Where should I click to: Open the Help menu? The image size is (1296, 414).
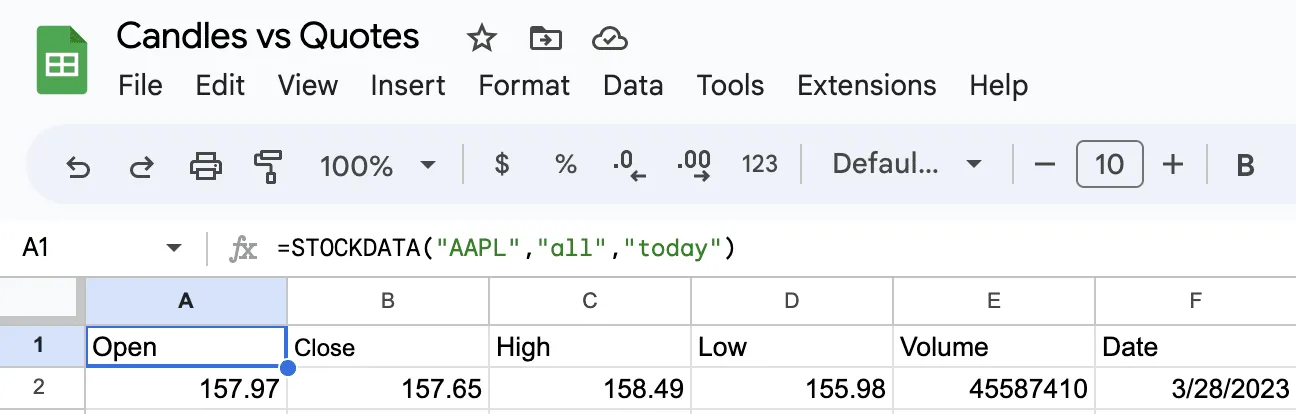click(999, 86)
